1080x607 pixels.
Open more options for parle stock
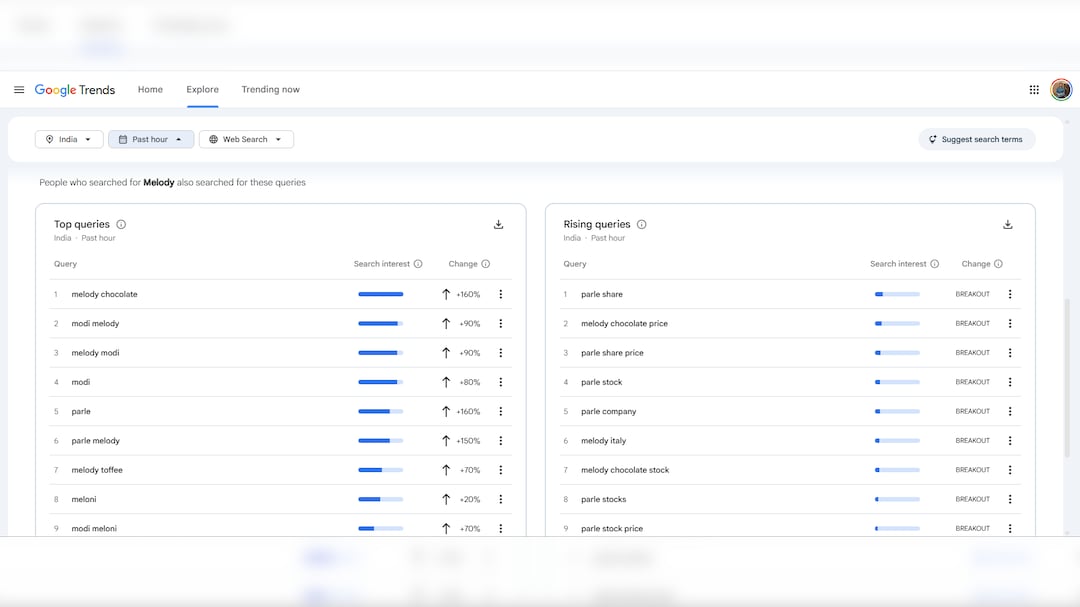[x=1010, y=382]
